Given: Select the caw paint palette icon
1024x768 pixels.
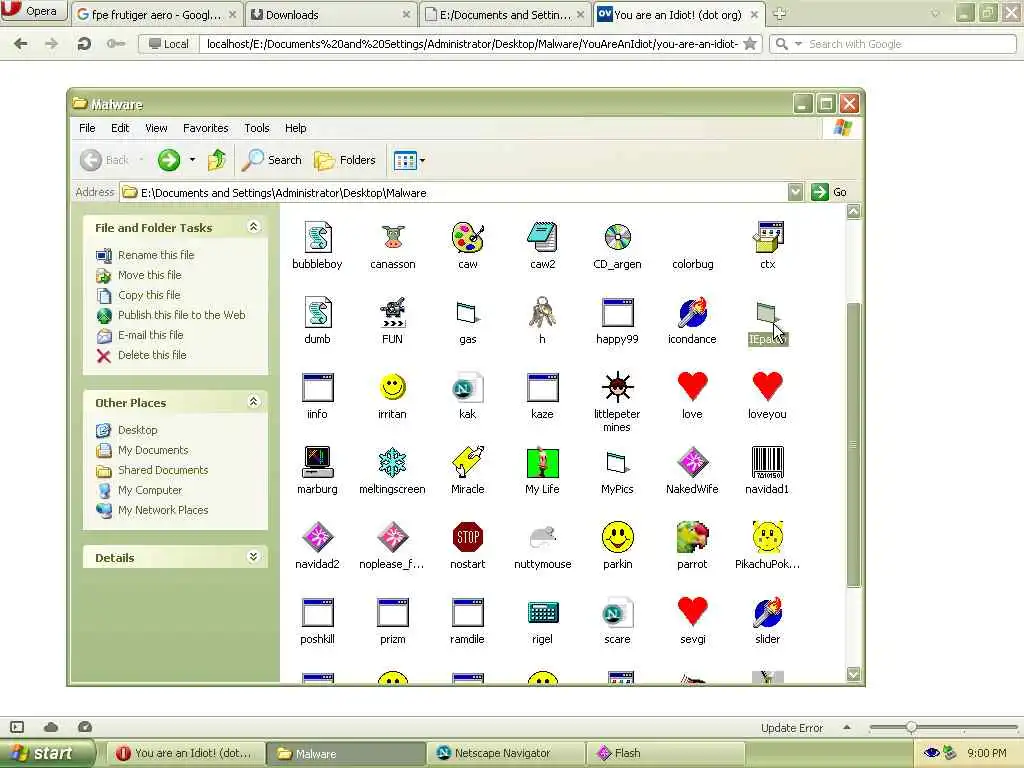Looking at the screenshot, I should click(468, 238).
